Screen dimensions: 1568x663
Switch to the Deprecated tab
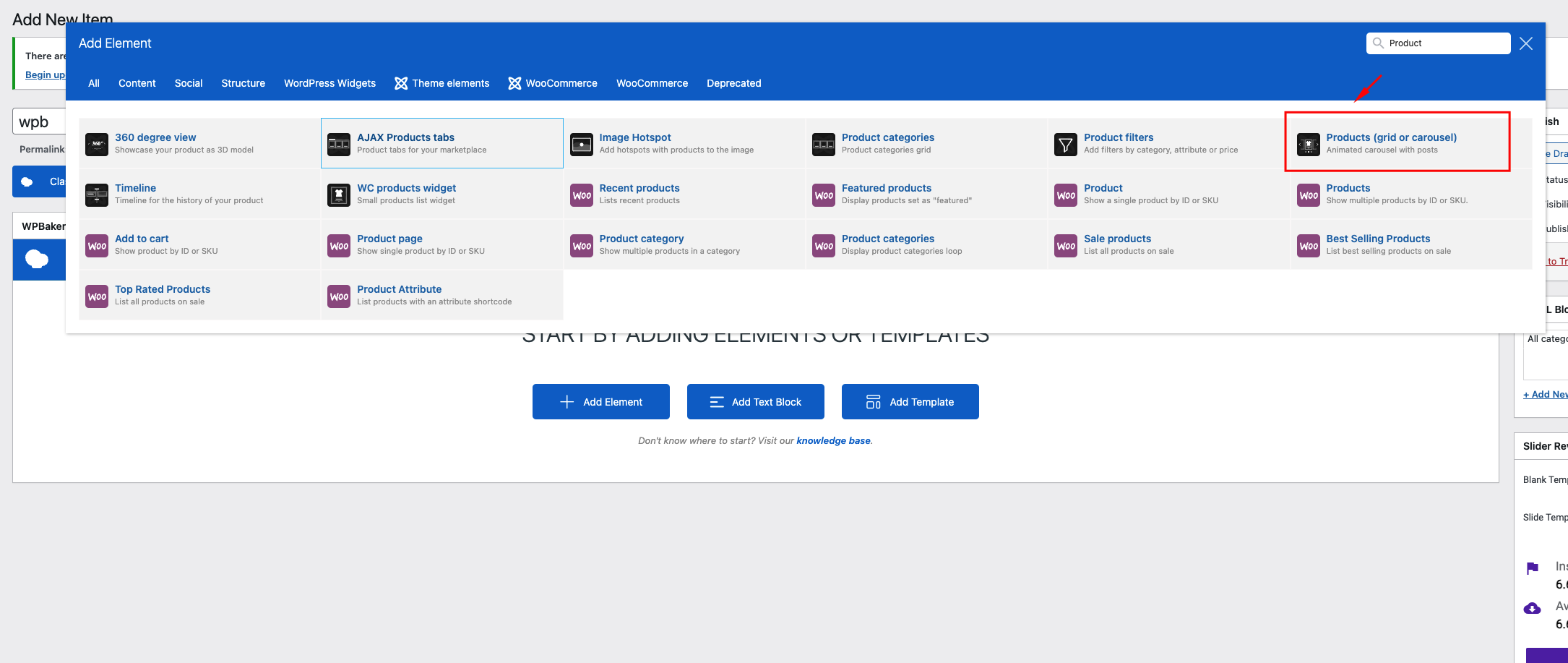point(734,83)
